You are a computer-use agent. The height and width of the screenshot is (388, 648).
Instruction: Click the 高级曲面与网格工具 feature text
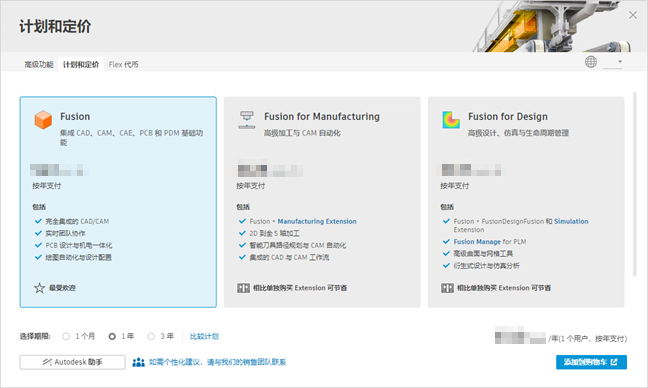point(483,254)
